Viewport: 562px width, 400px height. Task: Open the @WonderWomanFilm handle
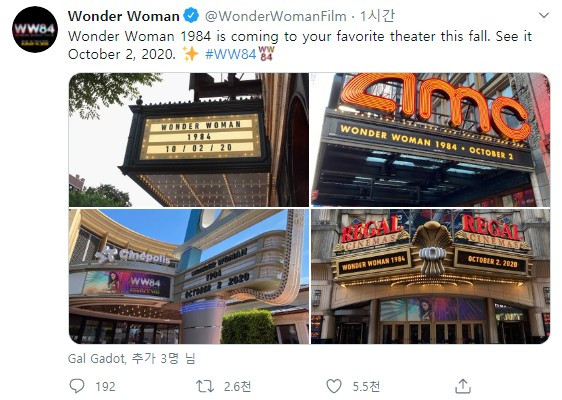tap(276, 16)
